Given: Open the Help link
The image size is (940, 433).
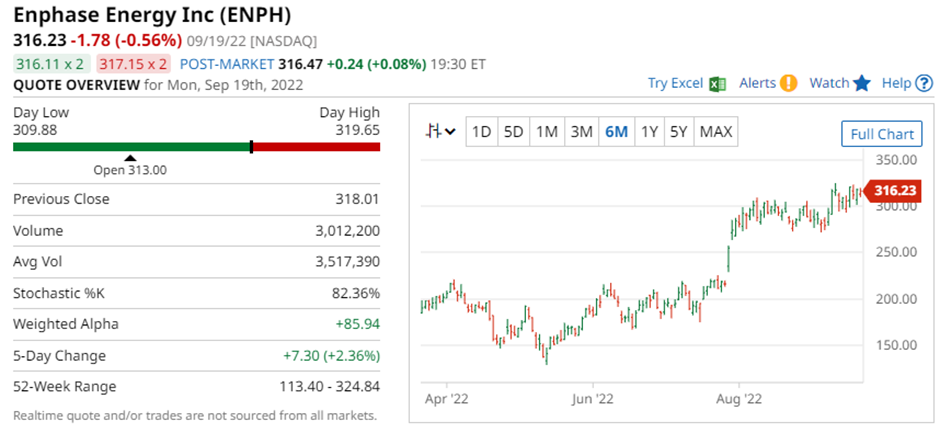Looking at the screenshot, I should pos(896,84).
